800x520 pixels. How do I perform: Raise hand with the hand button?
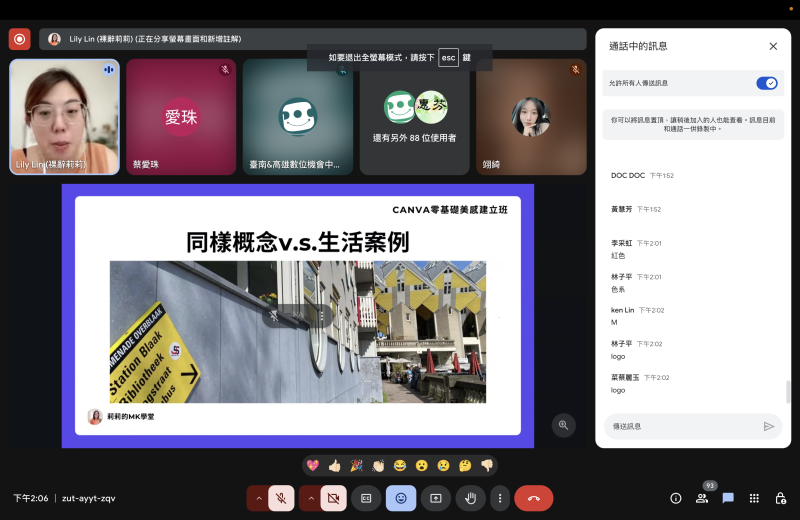click(470, 499)
